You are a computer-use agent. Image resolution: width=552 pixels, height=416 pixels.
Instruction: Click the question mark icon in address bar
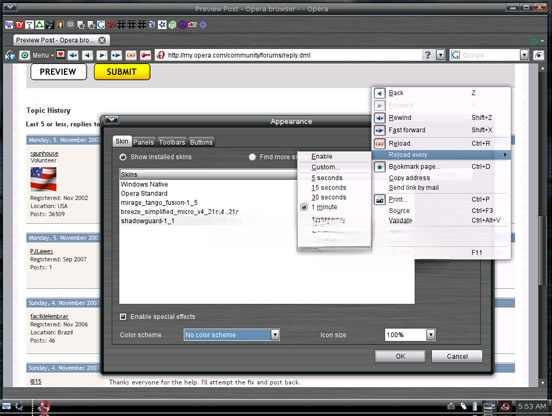point(427,55)
